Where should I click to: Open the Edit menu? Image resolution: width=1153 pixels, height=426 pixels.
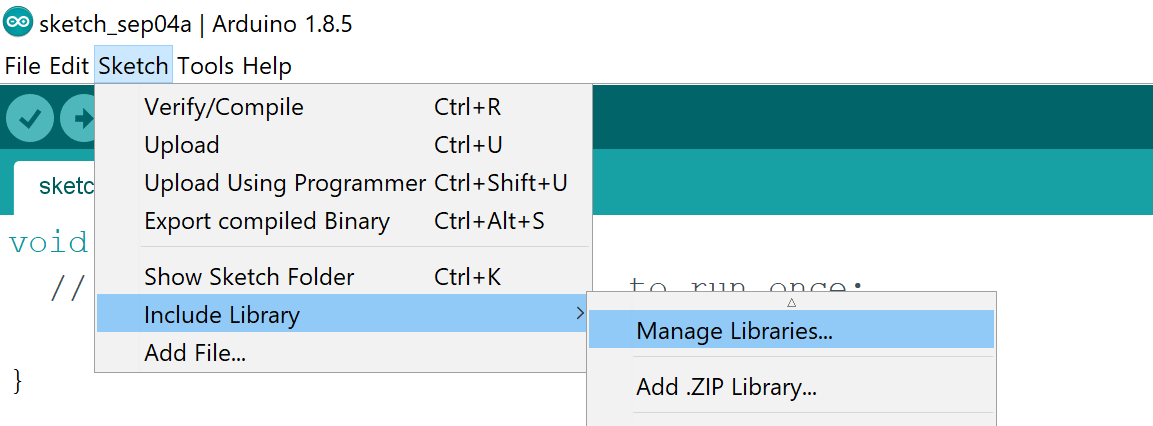(x=69, y=66)
